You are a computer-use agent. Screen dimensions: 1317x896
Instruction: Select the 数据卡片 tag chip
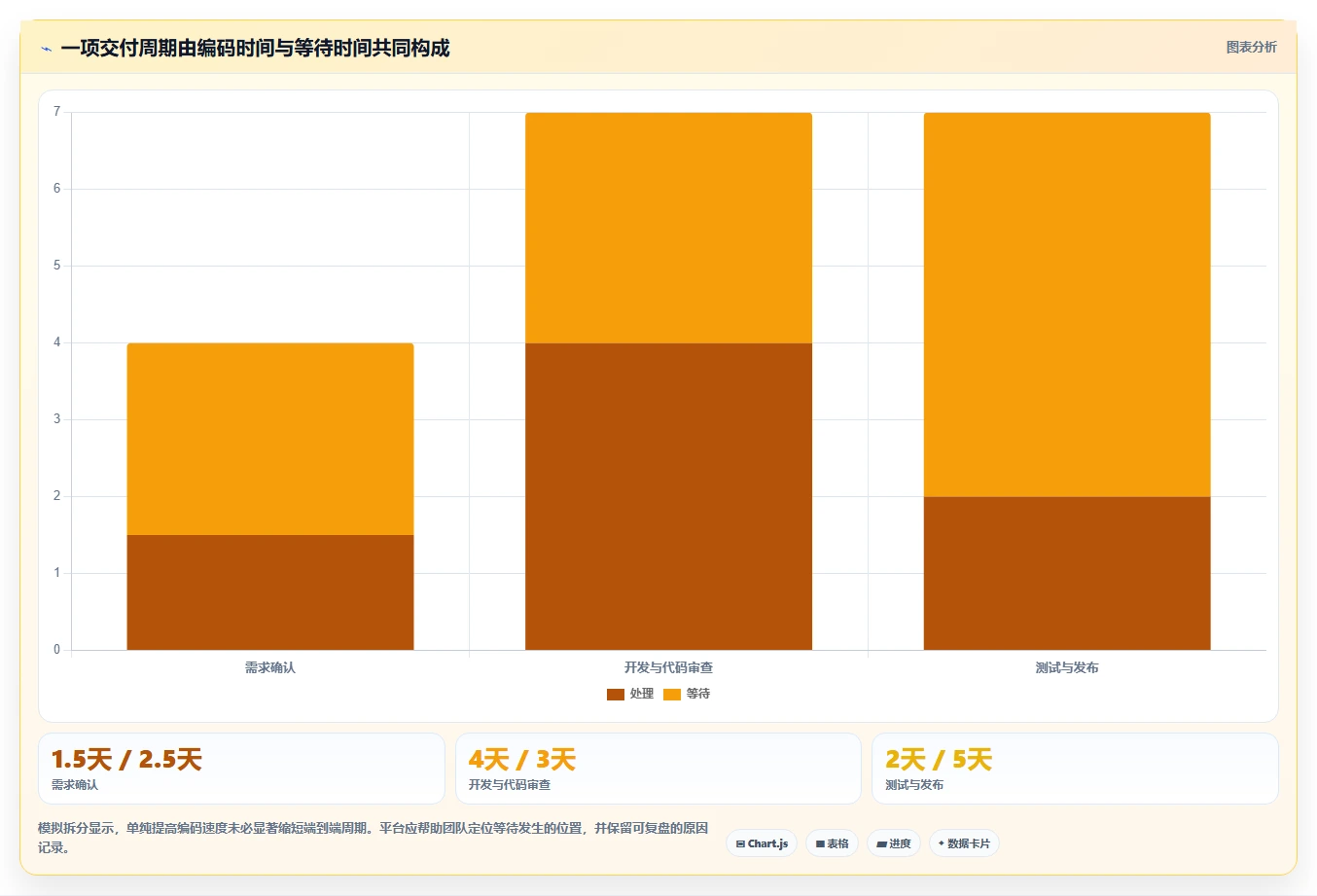pos(964,843)
